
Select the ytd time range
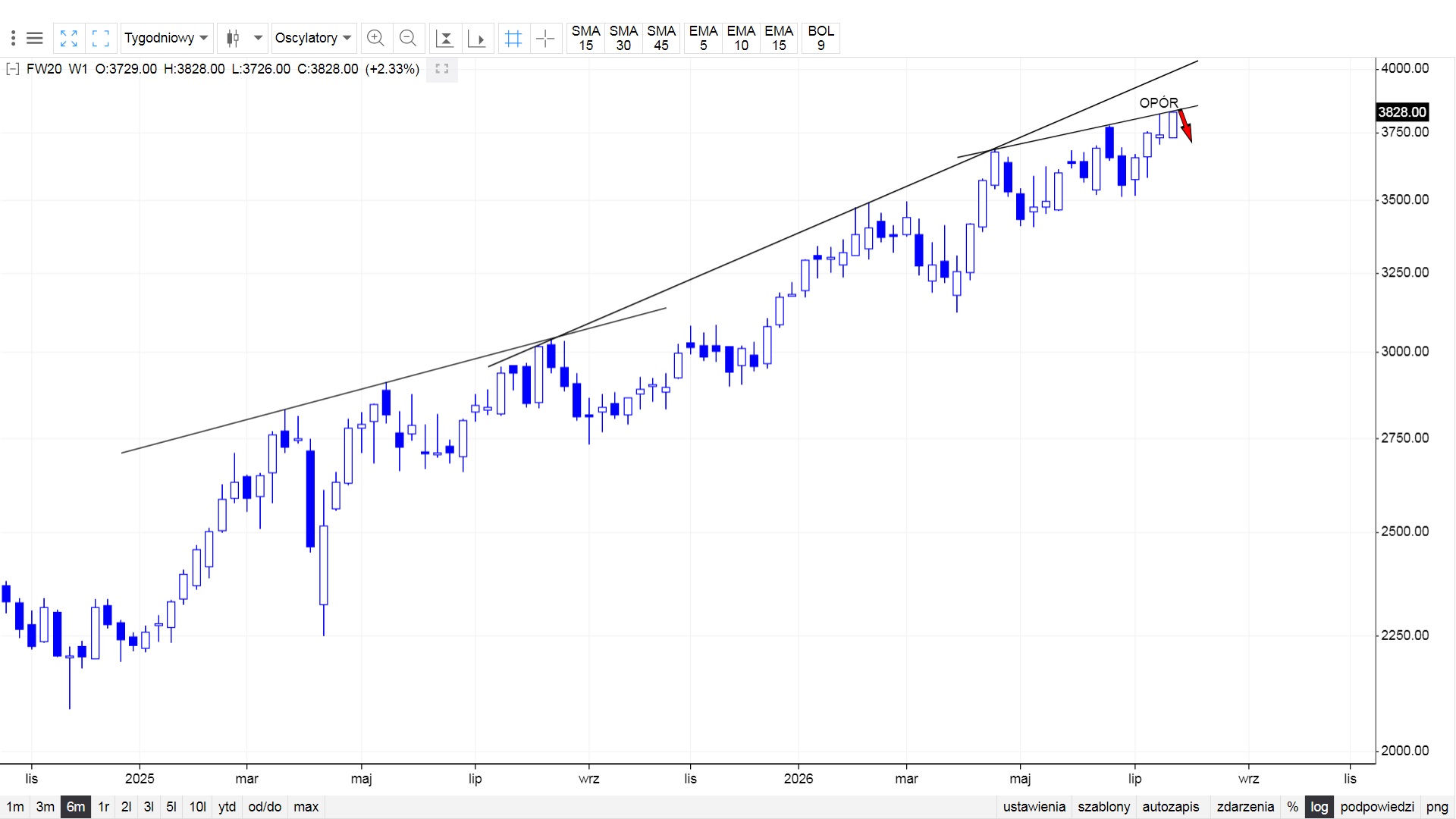[227, 807]
